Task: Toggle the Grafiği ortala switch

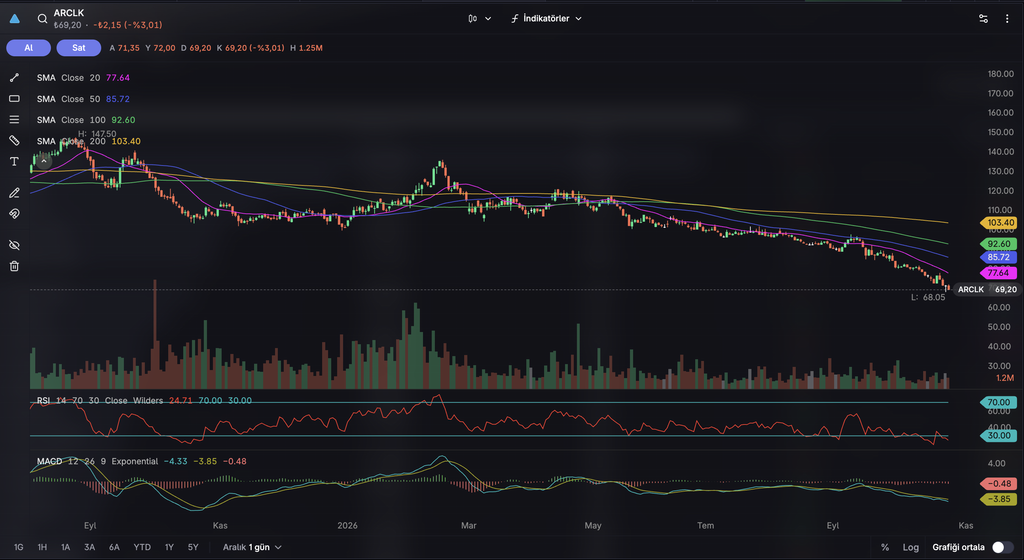Action: [1002, 547]
